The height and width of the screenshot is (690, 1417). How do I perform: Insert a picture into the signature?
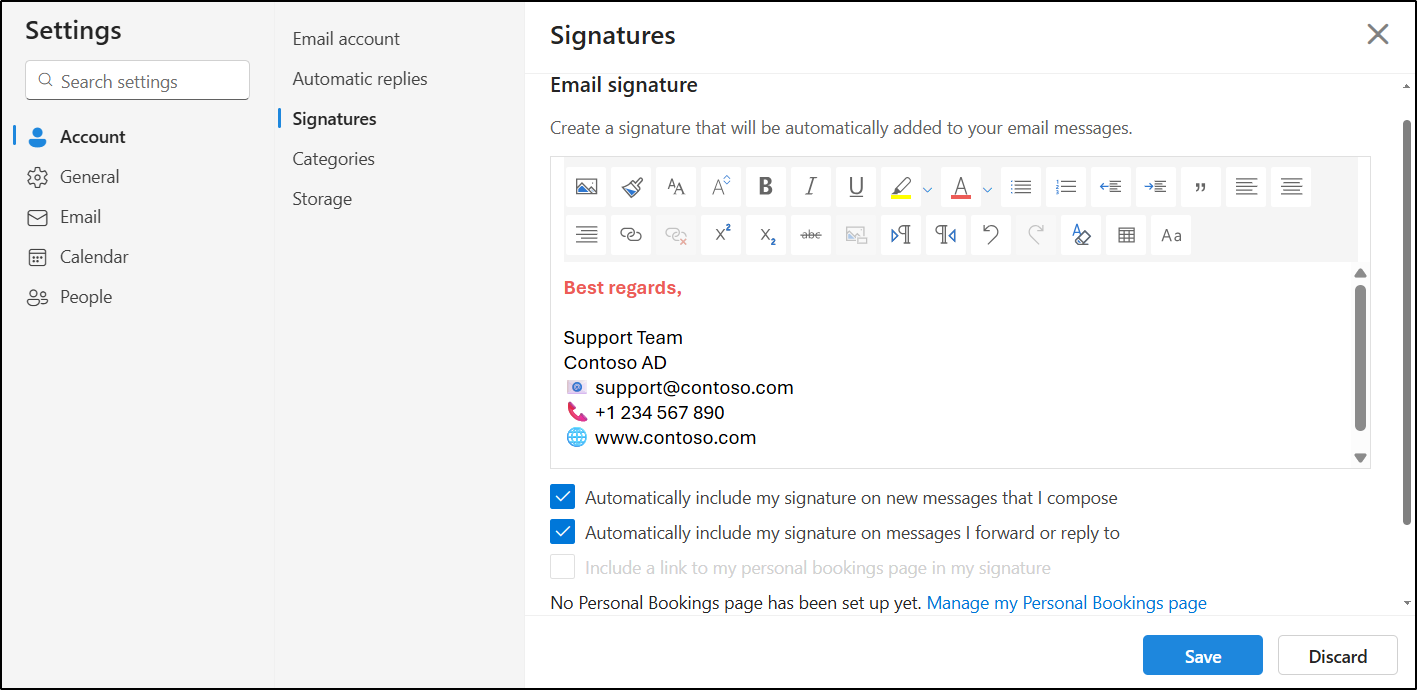pyautogui.click(x=585, y=186)
